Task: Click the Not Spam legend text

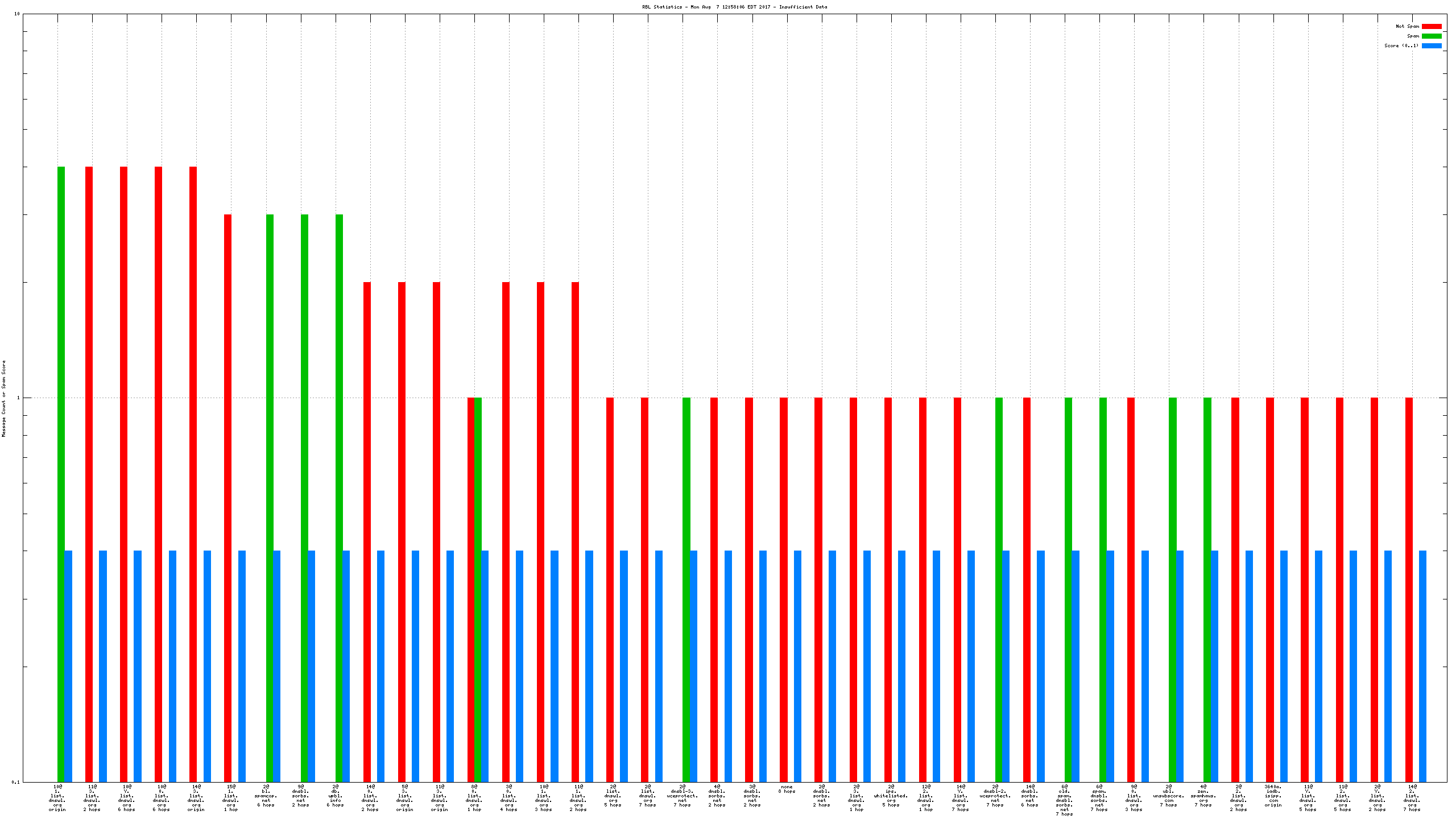Action: click(x=1407, y=26)
